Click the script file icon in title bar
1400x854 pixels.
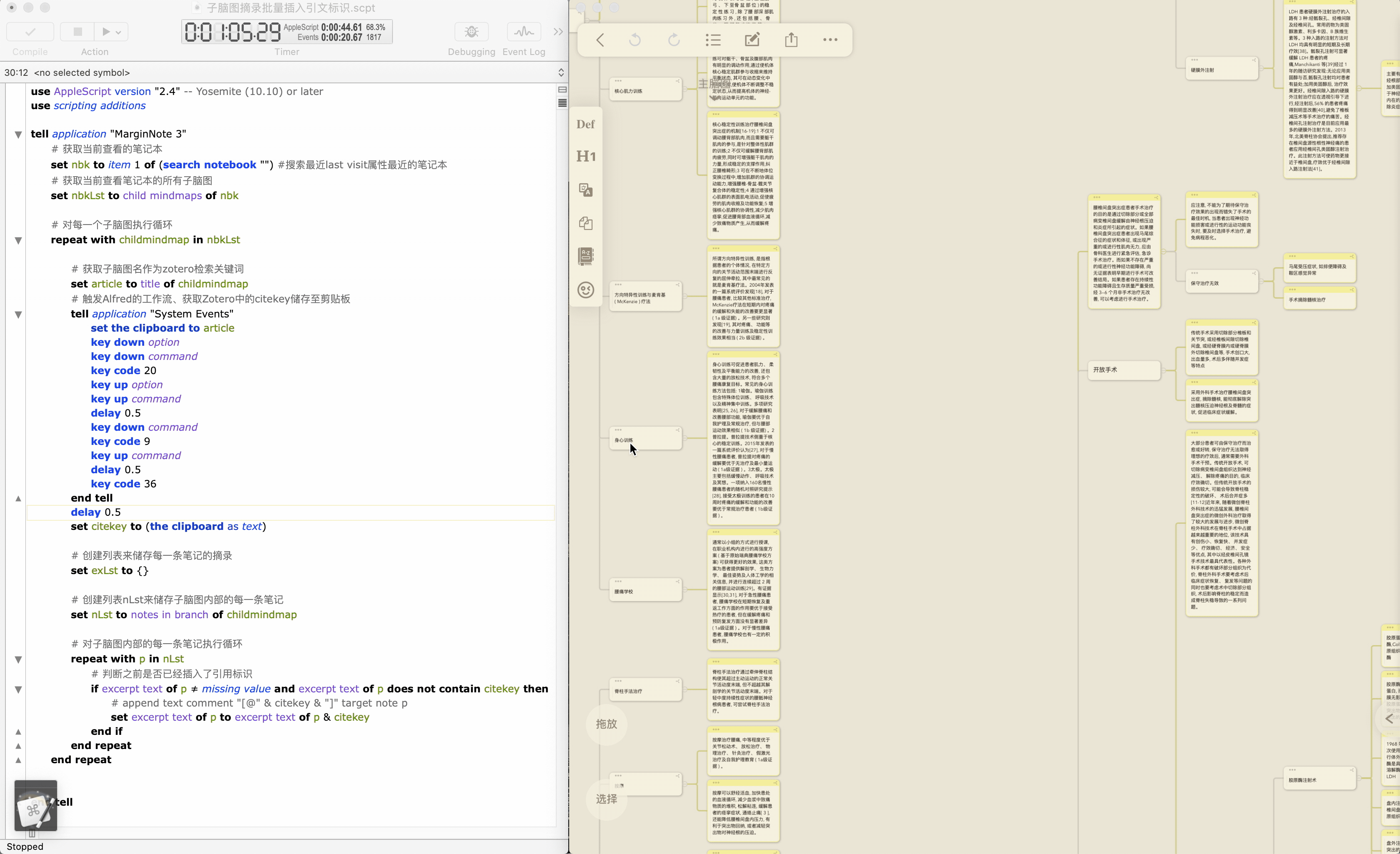coord(197,8)
